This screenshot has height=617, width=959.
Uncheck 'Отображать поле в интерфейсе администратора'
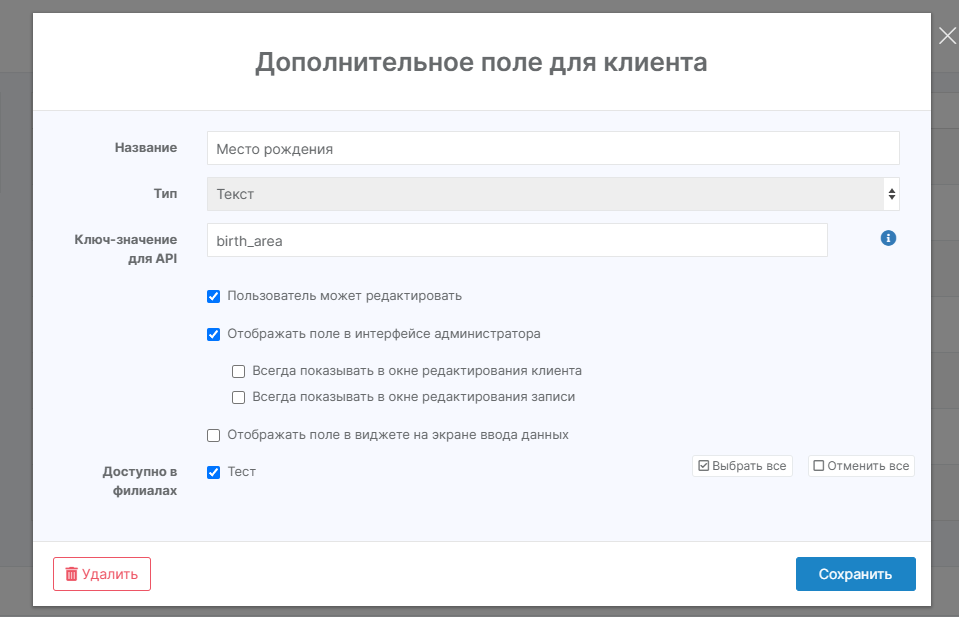tap(213, 334)
